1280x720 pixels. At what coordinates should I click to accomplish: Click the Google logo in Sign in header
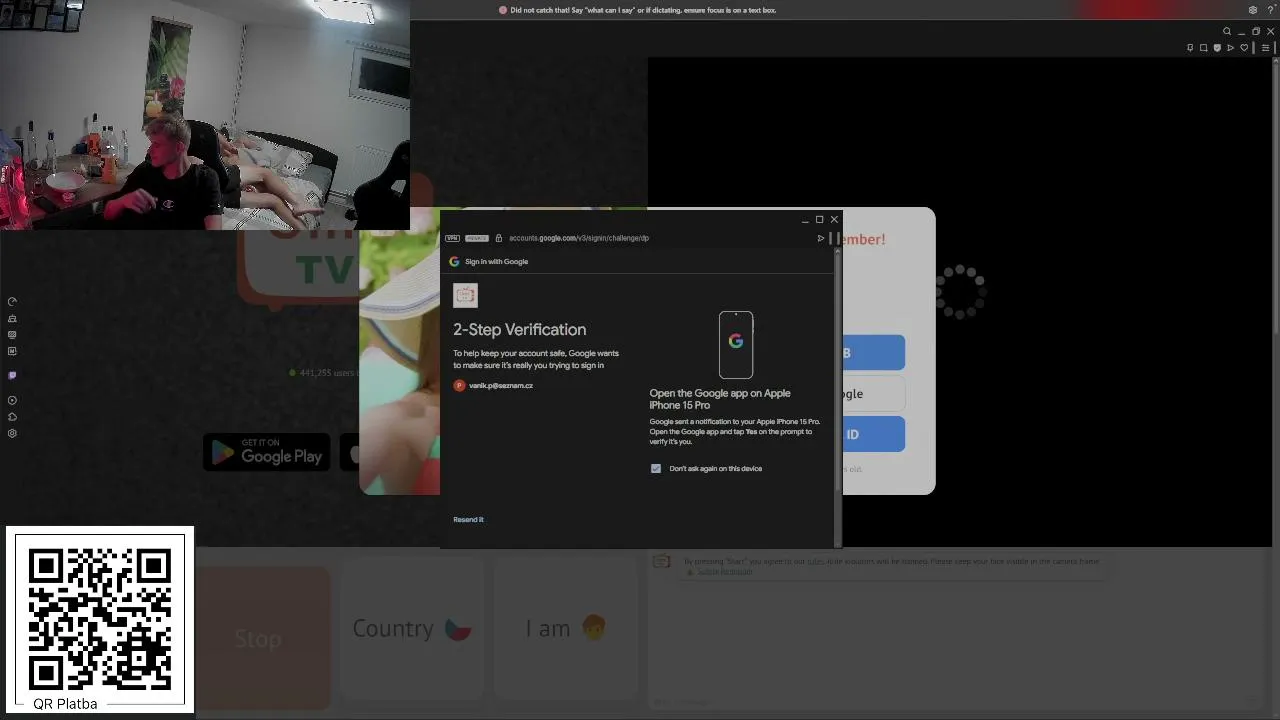(454, 261)
